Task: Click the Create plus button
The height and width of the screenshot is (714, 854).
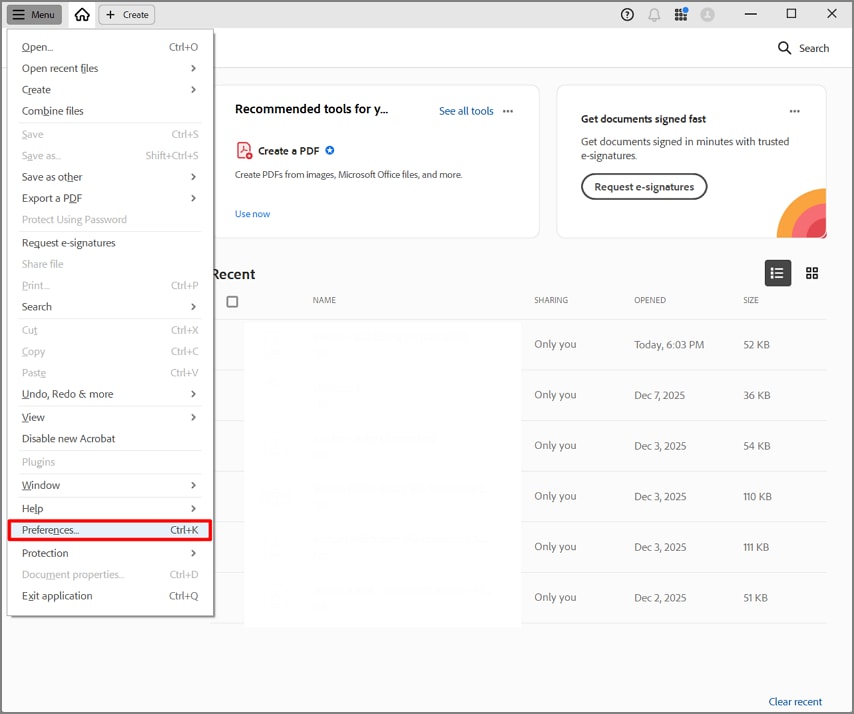Action: 127,15
